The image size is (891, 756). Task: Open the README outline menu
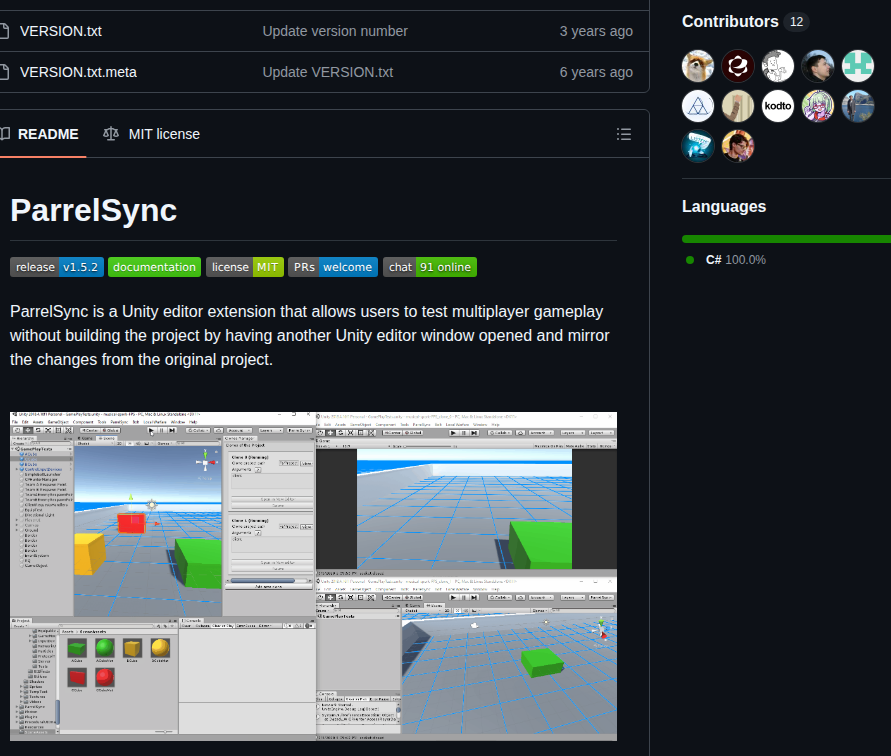coord(624,134)
